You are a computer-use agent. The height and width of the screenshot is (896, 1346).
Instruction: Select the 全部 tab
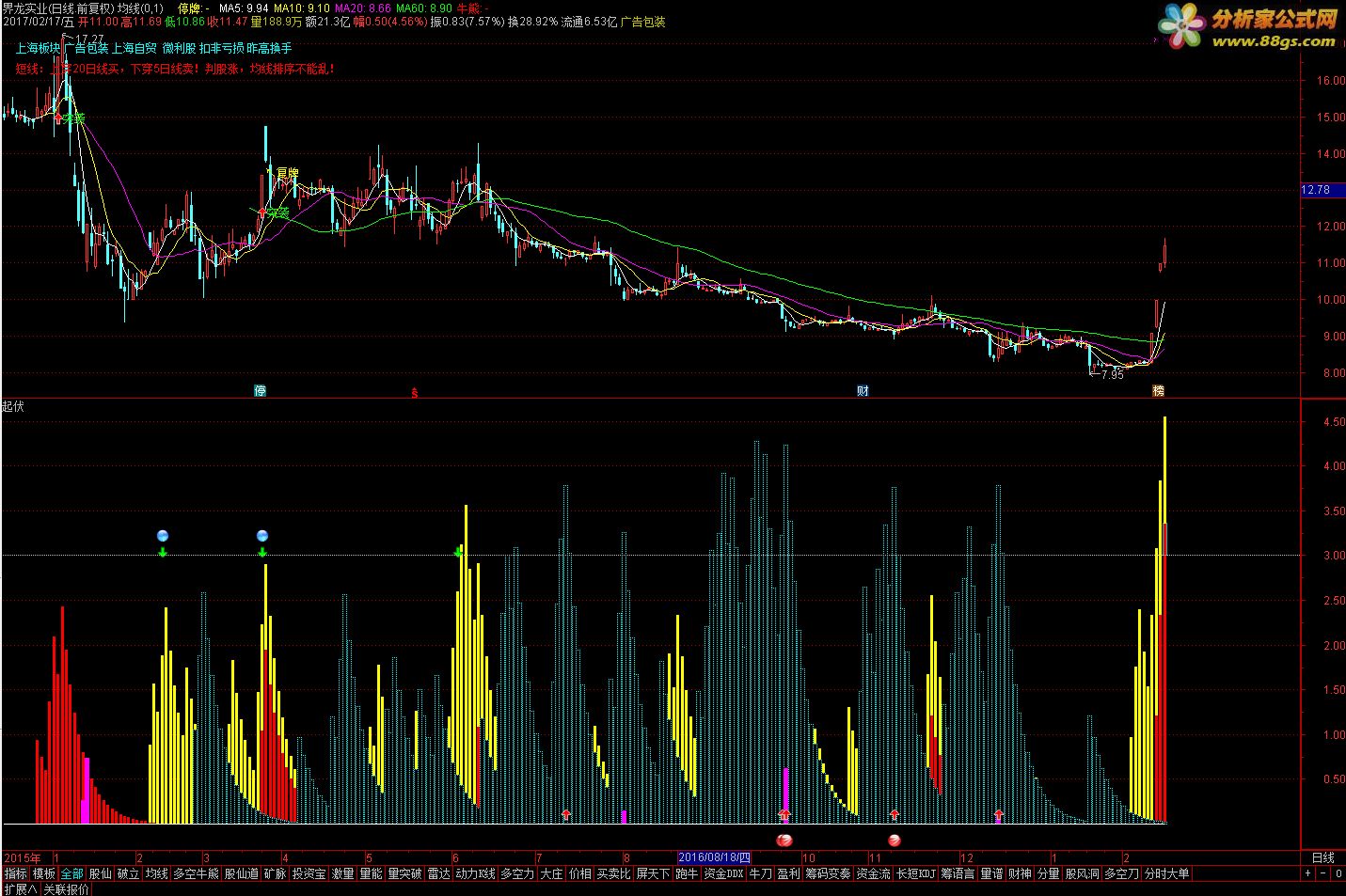tap(72, 873)
